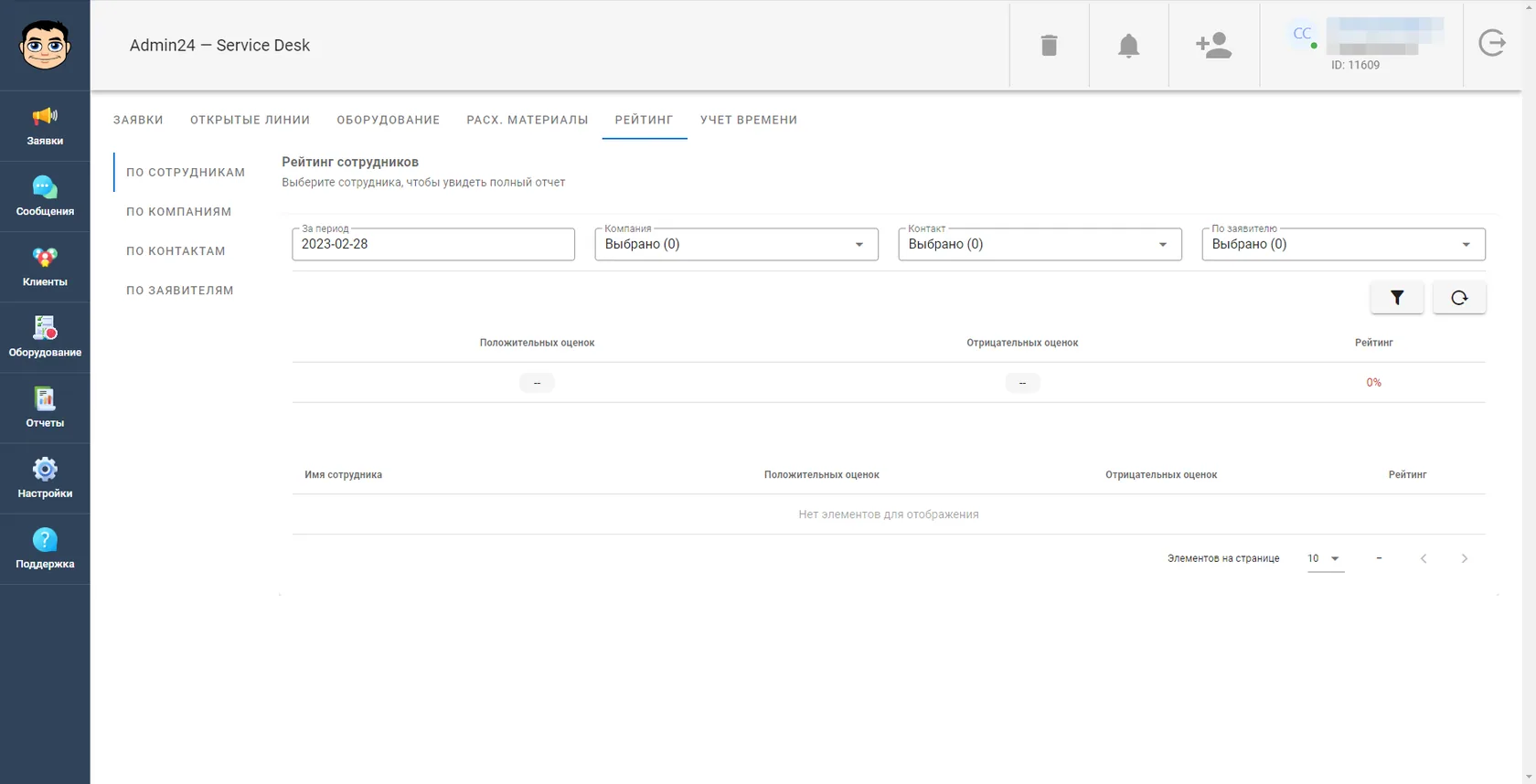
Task: Open the По заявителю dropdown
Action: tap(1343, 244)
